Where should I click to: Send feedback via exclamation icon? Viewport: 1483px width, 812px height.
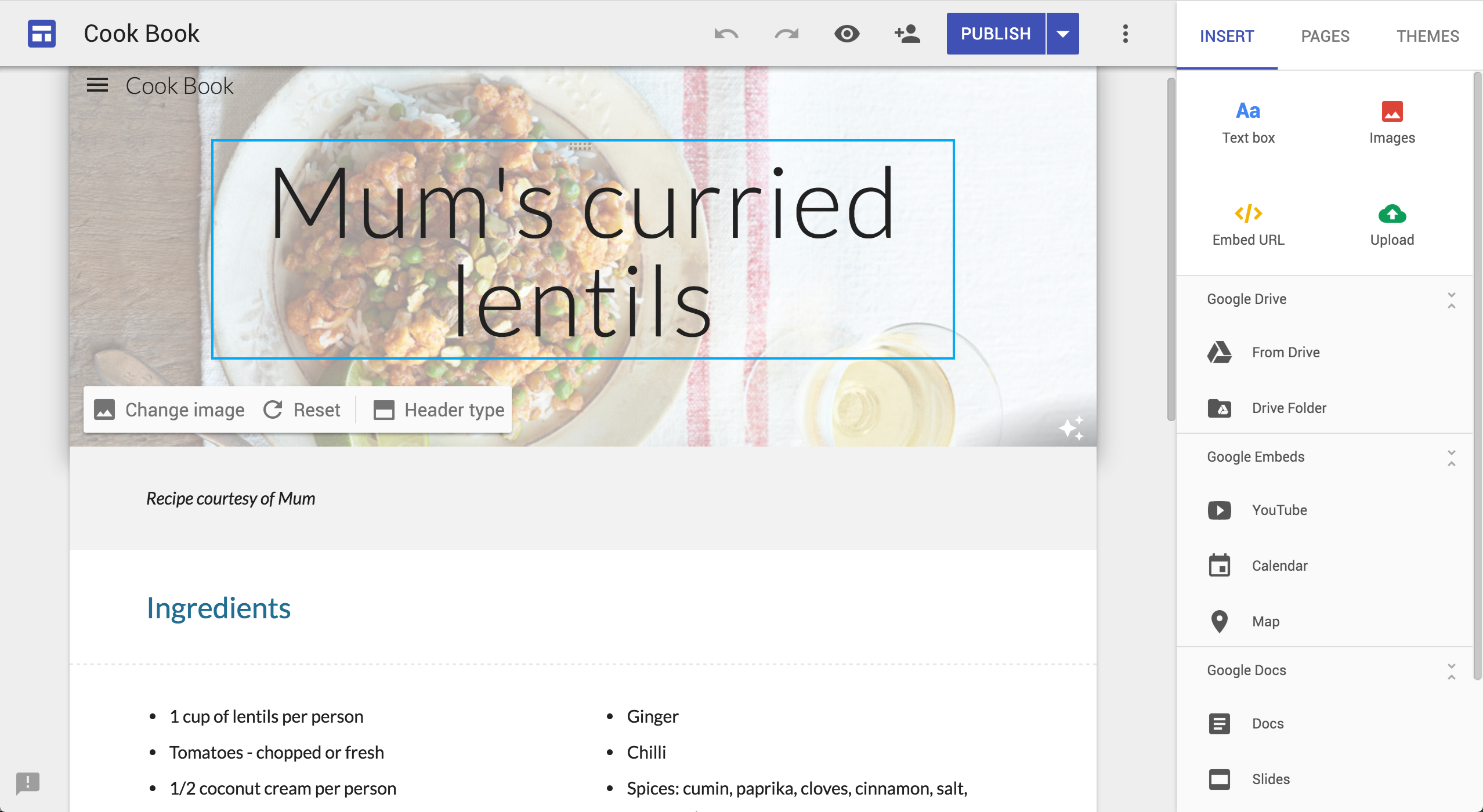click(x=27, y=783)
